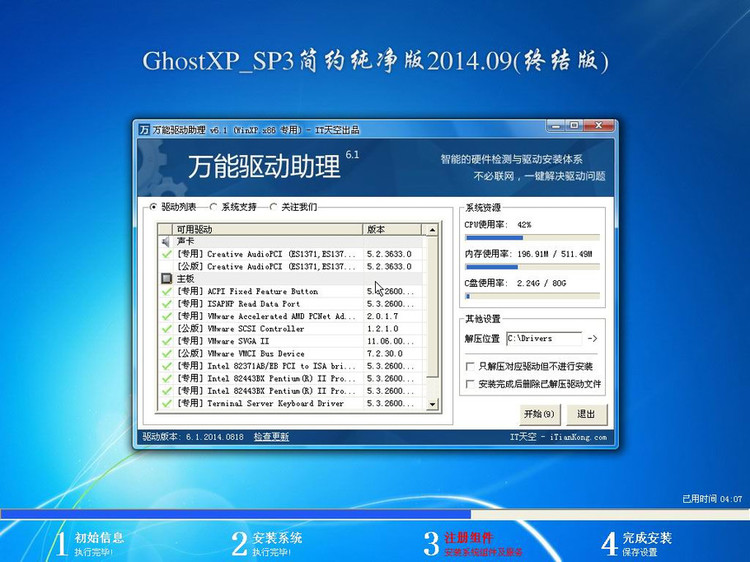Click step 4 完成安装 label
Viewport: 750px width, 562px height.
coord(647,538)
